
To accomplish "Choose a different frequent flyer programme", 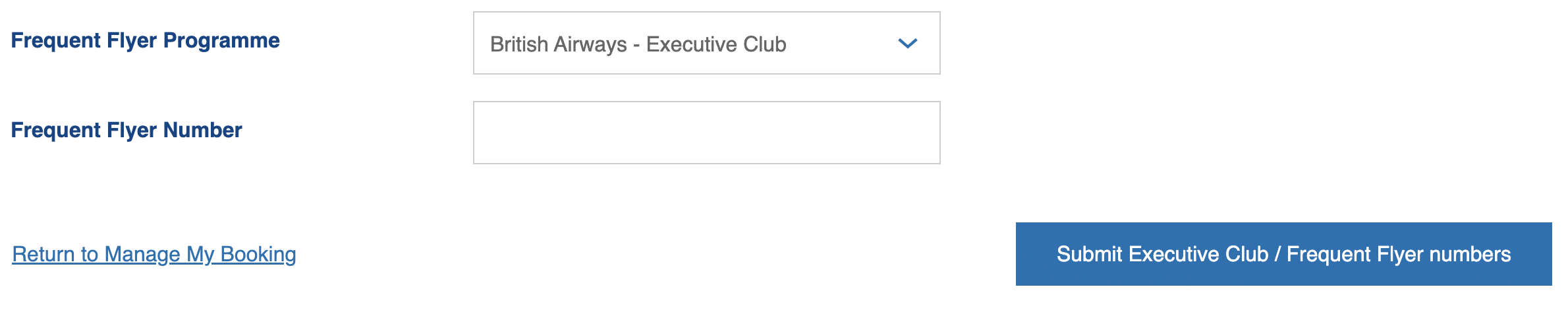I will tap(706, 44).
